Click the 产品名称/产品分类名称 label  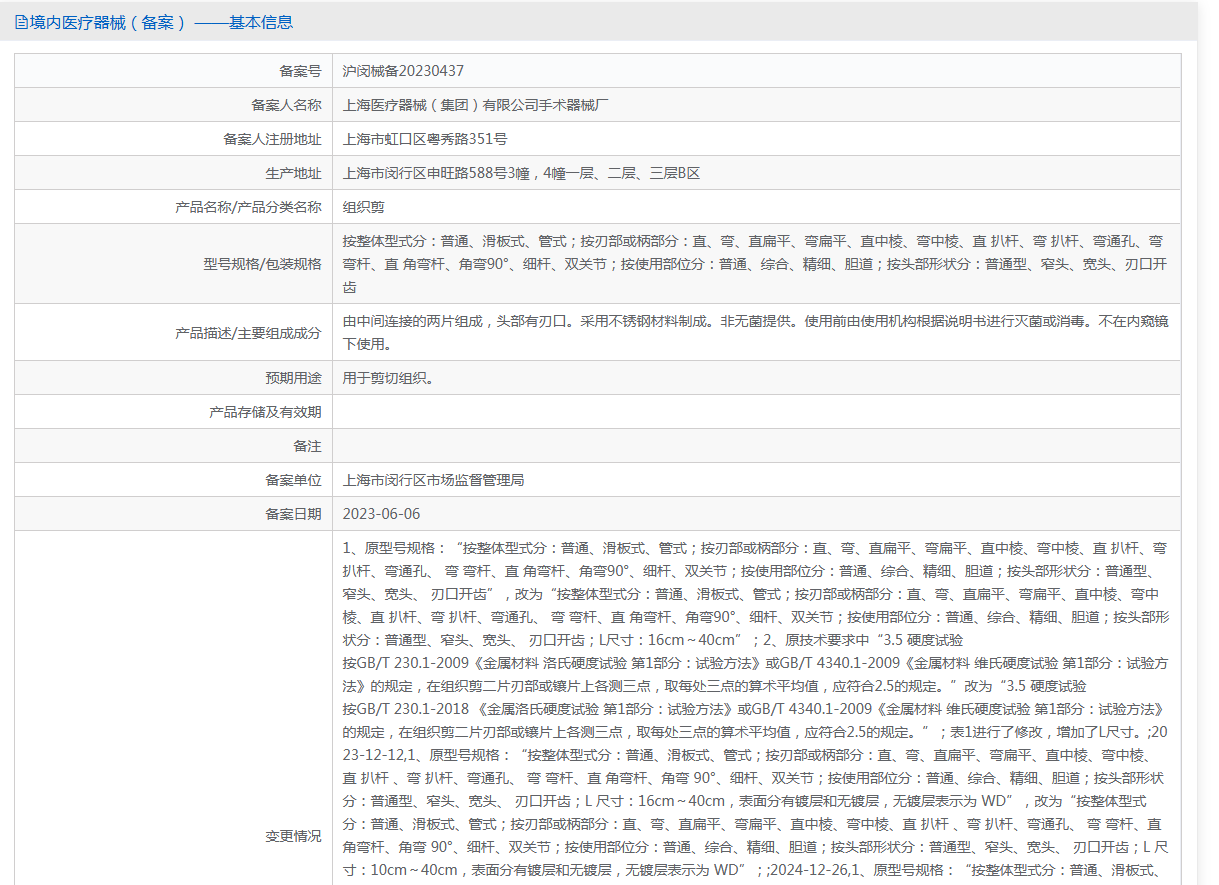coord(249,207)
